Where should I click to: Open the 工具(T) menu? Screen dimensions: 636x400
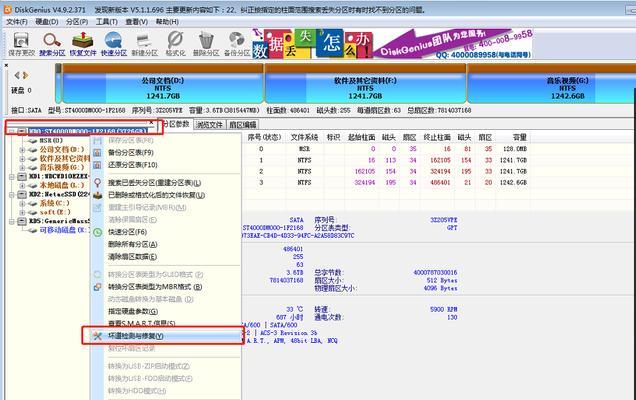tap(107, 22)
